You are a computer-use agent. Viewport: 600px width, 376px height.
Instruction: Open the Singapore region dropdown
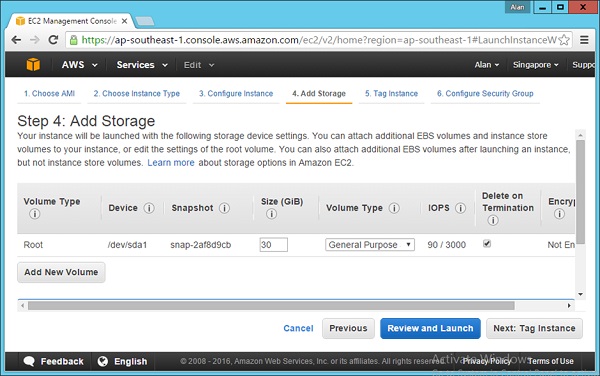535,65
